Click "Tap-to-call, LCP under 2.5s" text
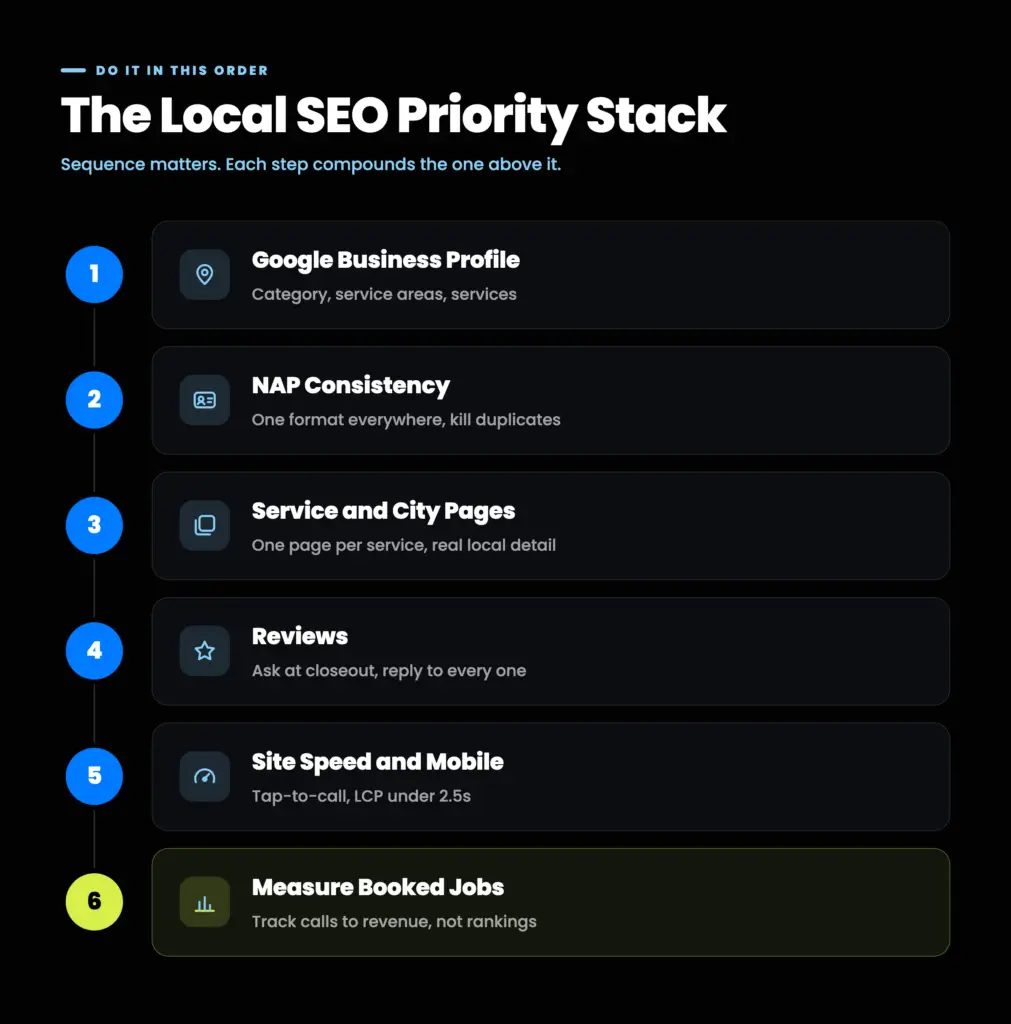 [361, 796]
